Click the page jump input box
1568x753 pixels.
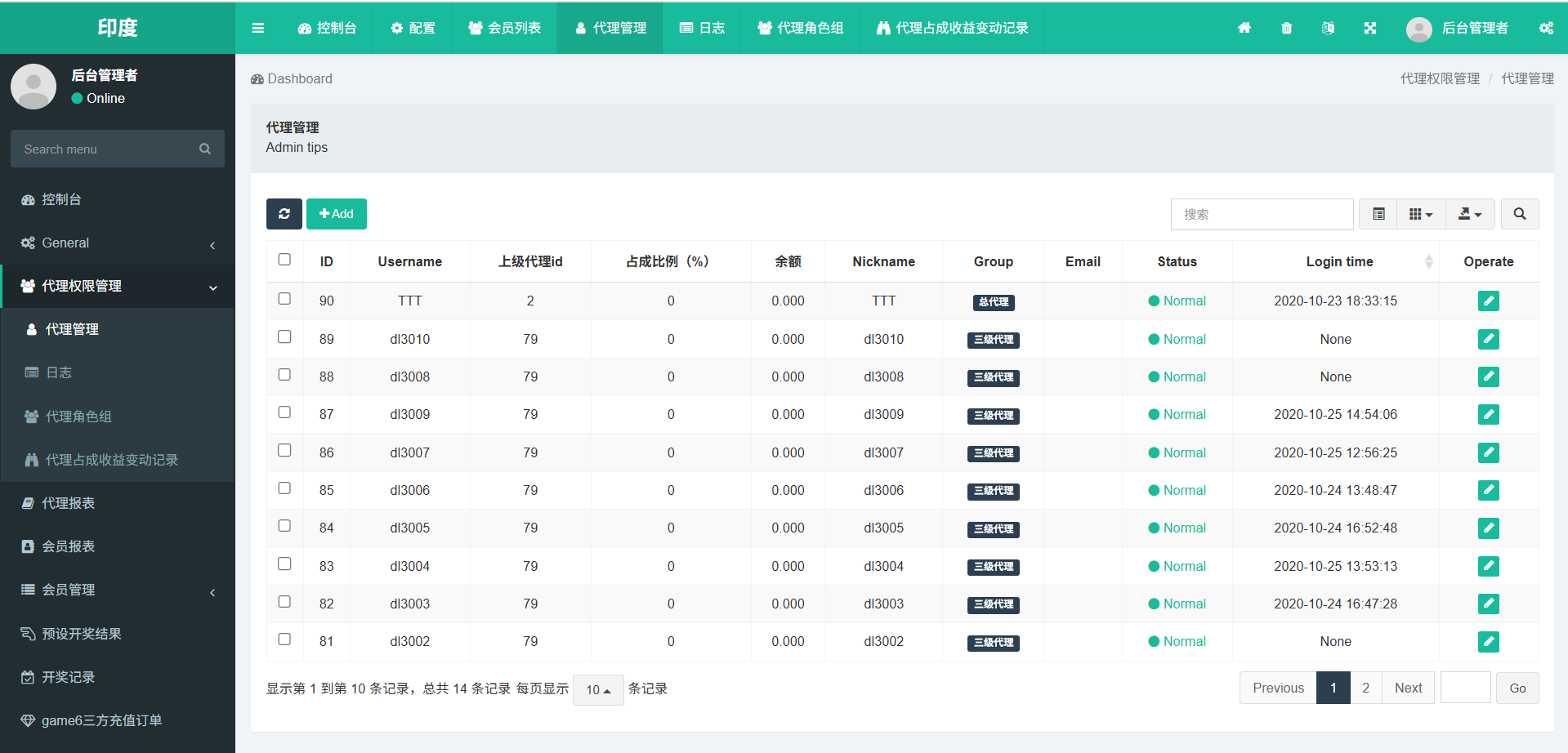(x=1466, y=688)
